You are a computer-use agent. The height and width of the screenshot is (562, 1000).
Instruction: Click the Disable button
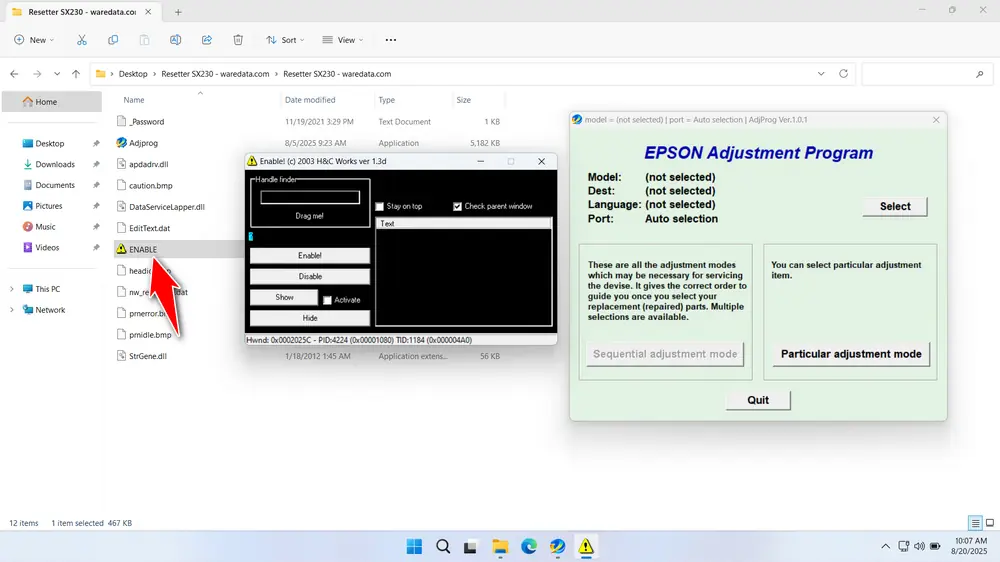coord(310,276)
